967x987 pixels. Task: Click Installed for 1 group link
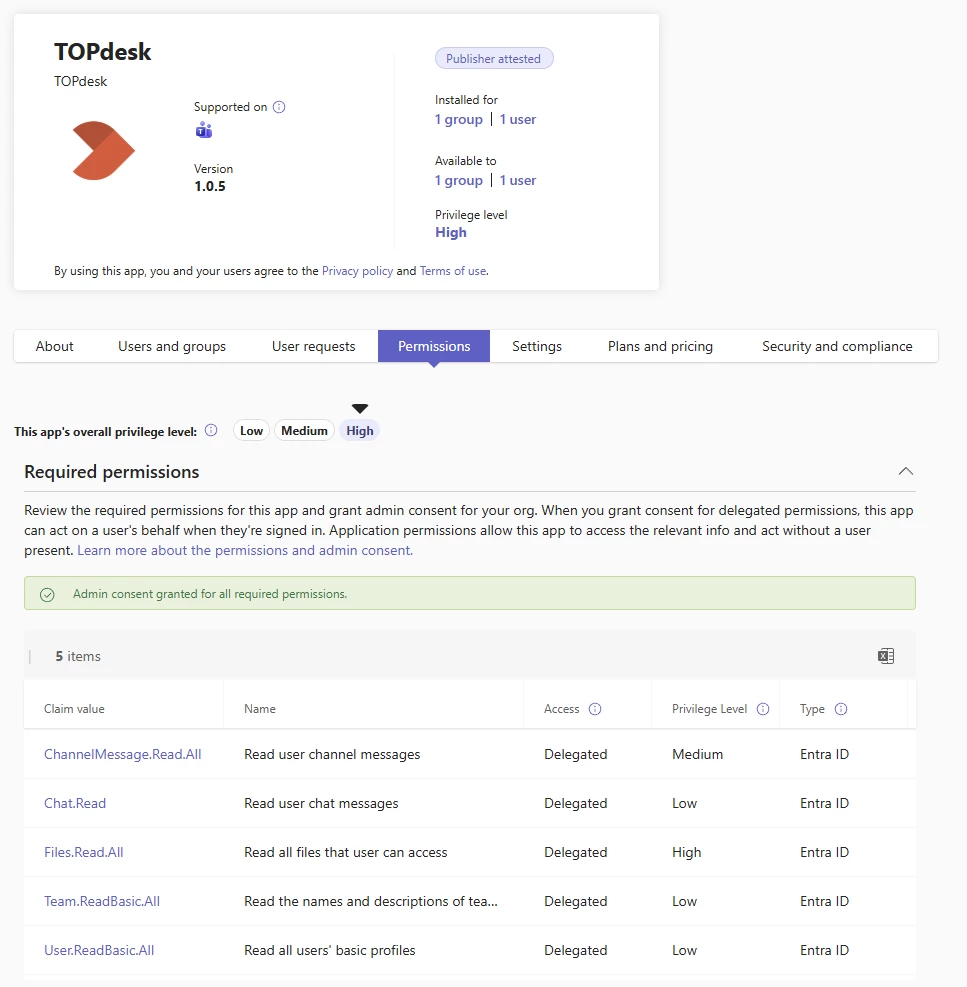(459, 119)
